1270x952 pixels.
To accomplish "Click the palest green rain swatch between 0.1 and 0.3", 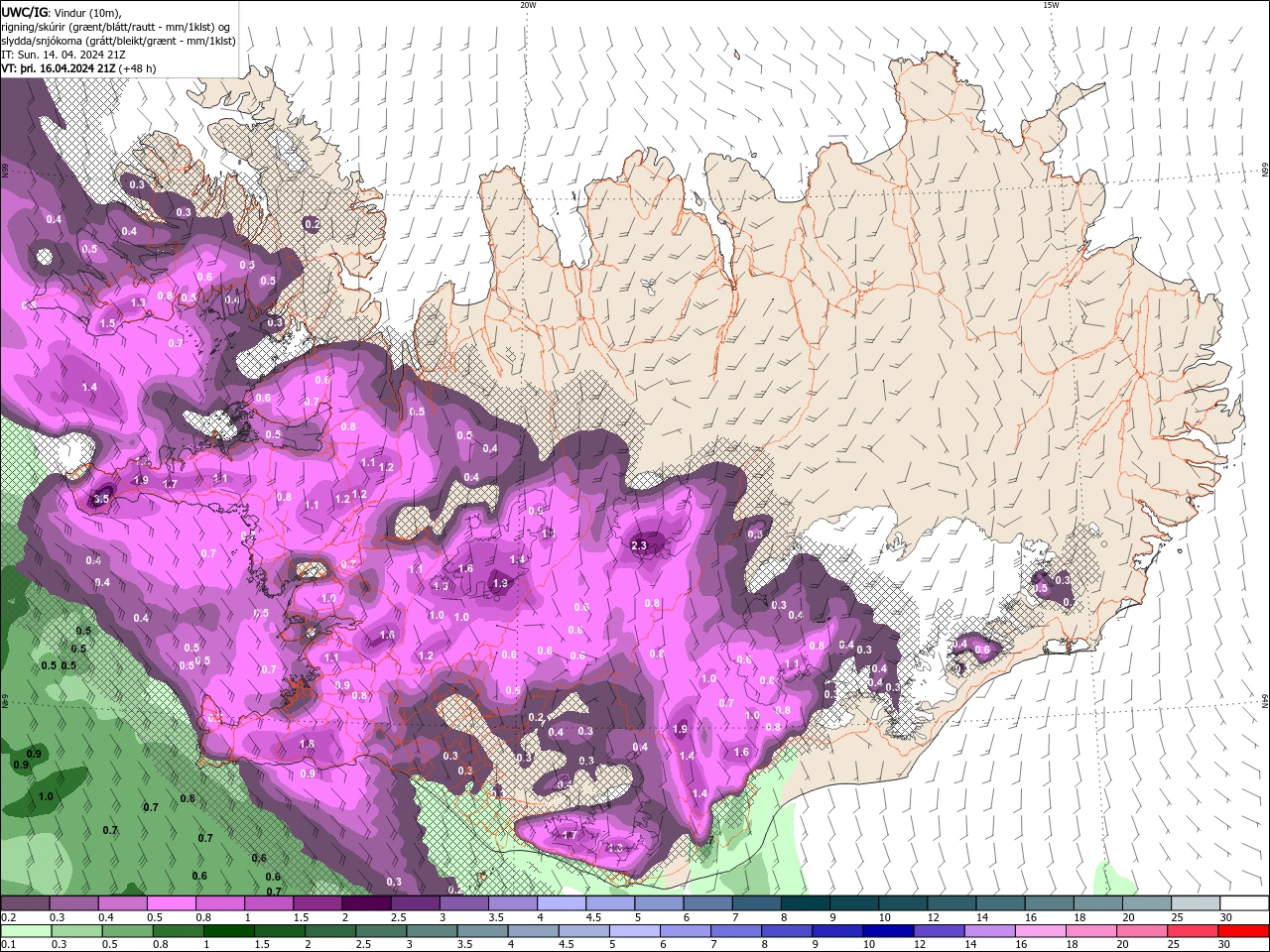I will (x=24, y=931).
